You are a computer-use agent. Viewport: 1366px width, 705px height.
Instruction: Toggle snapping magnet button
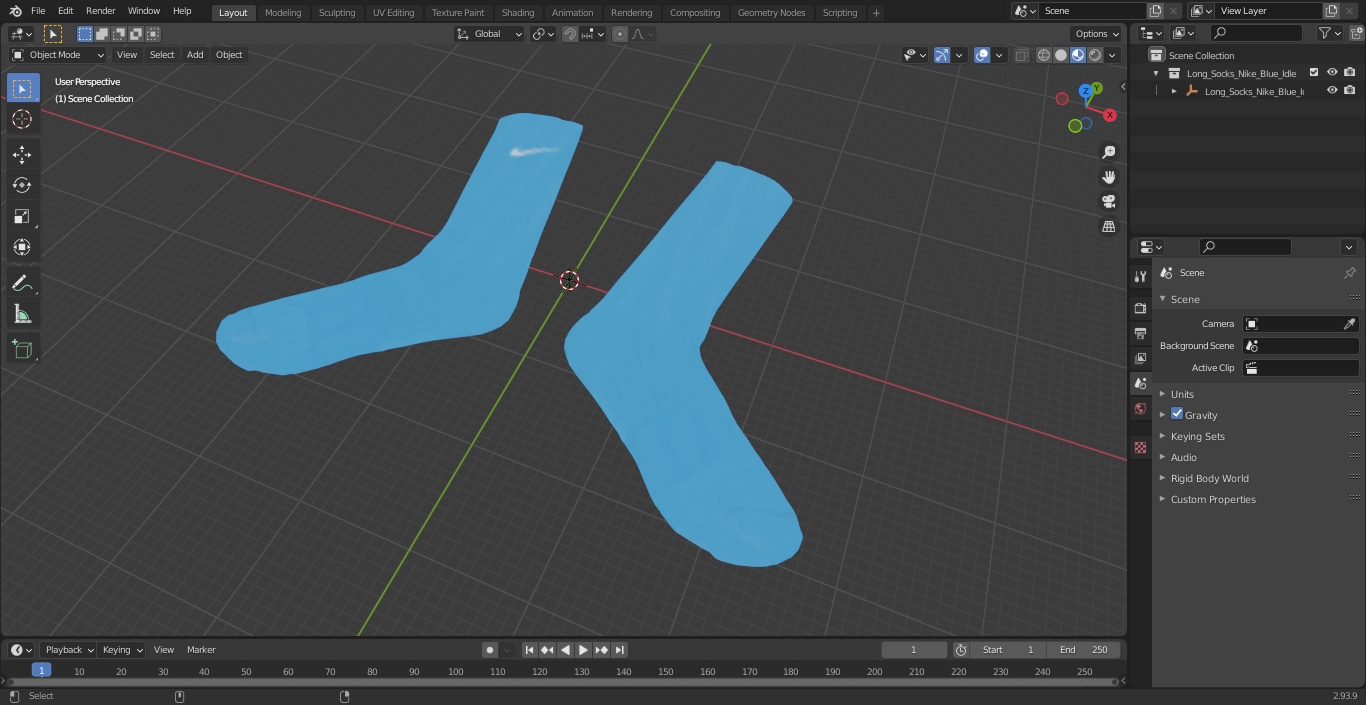click(x=569, y=34)
